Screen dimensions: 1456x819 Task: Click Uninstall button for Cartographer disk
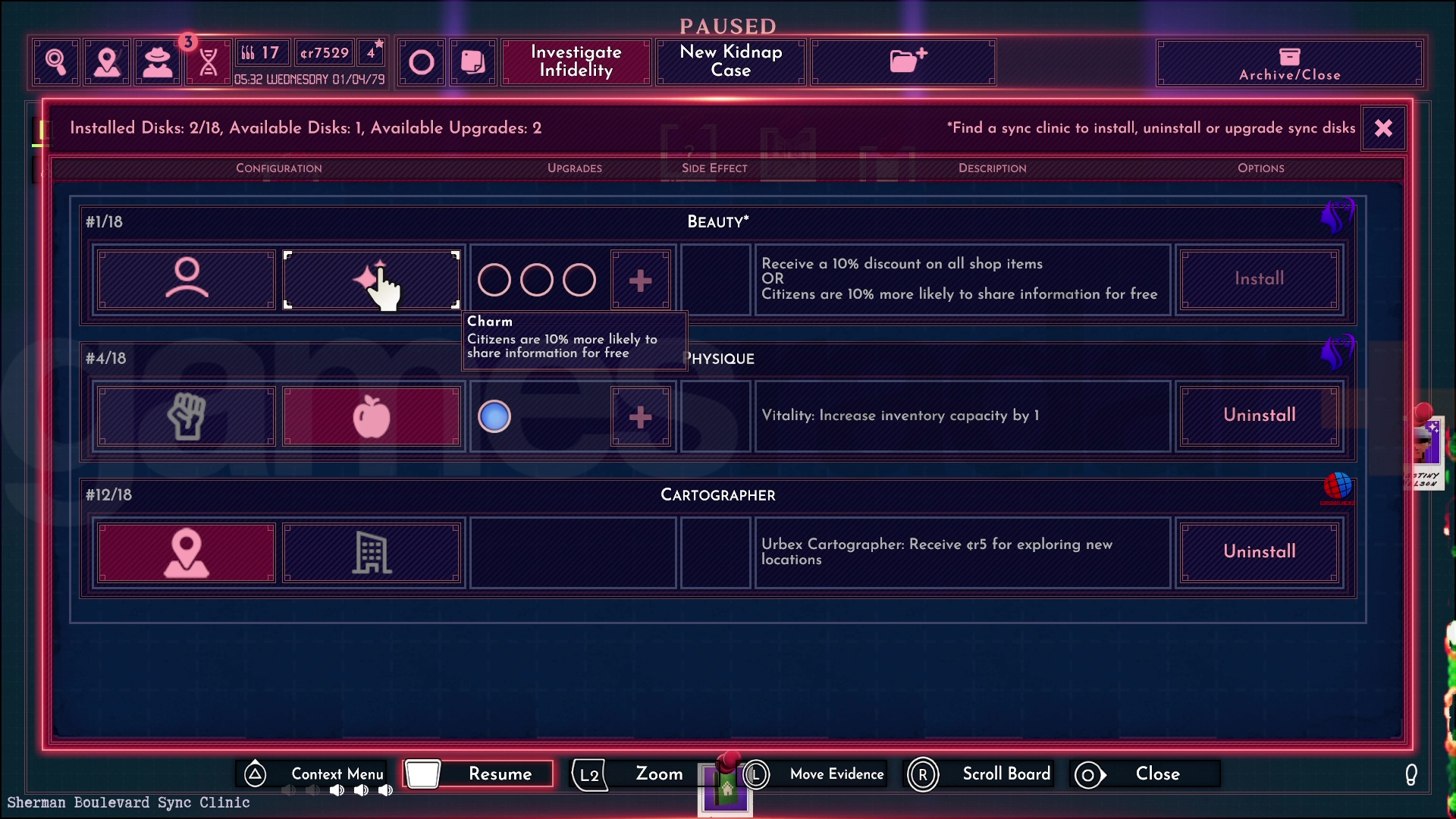(1259, 551)
